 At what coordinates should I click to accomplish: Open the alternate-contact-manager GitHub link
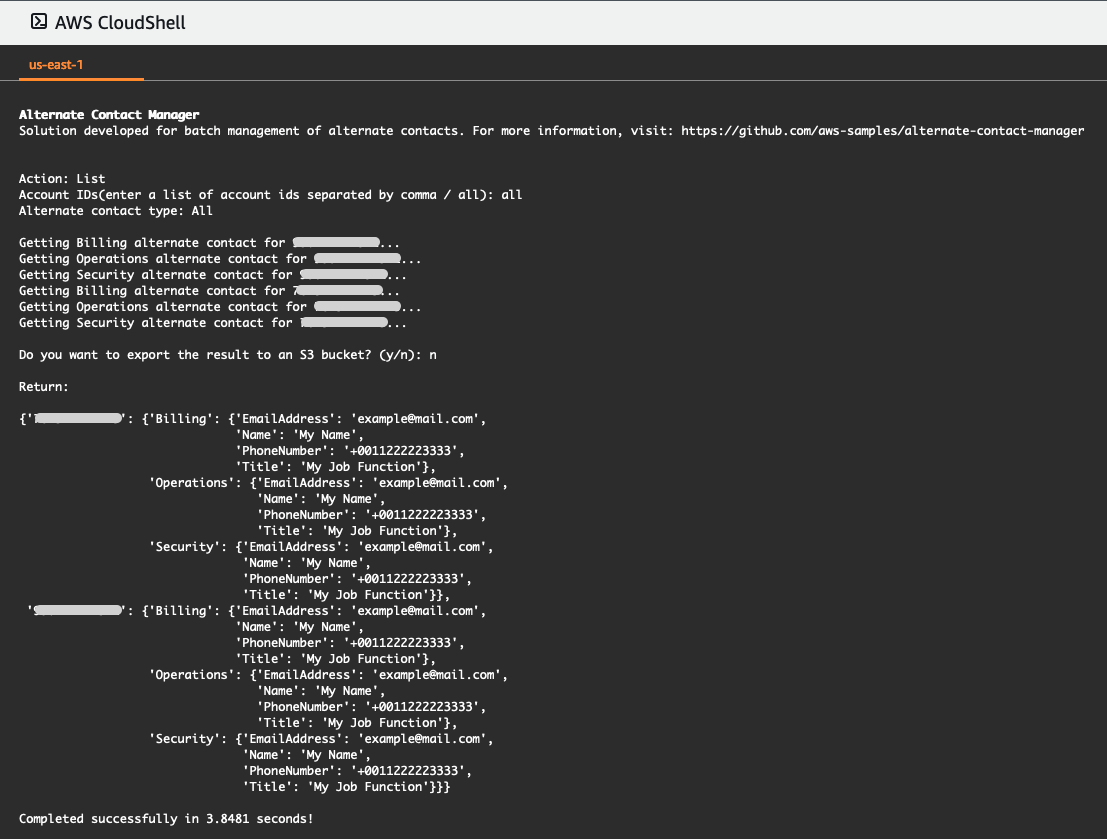882,131
